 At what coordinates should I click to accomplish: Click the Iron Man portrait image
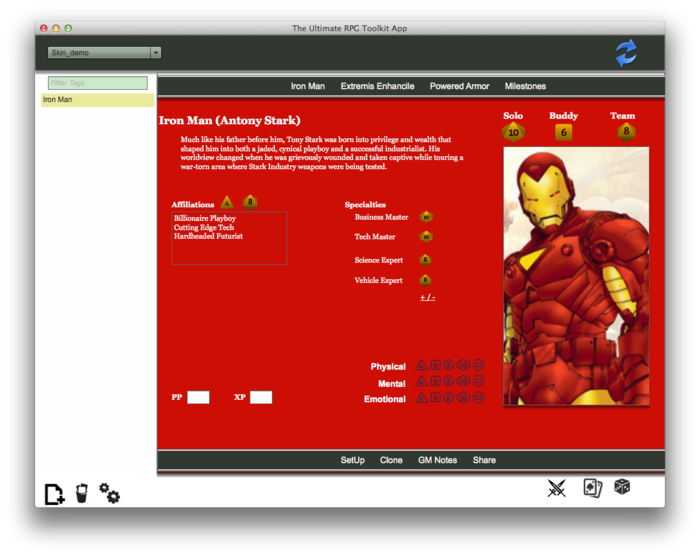coord(576,276)
